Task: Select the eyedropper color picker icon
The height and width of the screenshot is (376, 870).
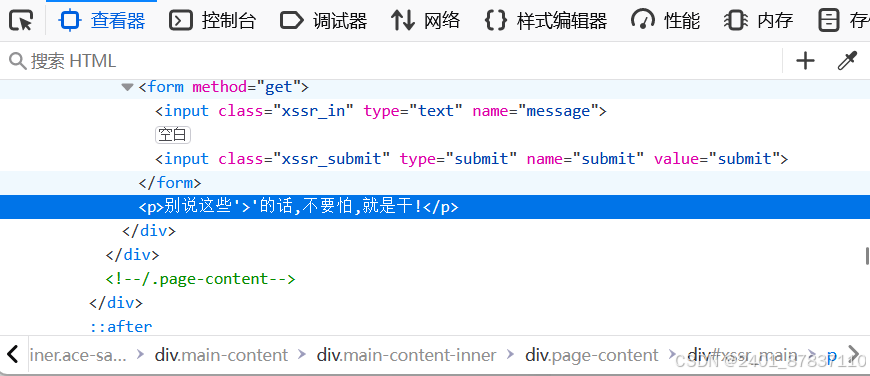Action: (x=847, y=60)
